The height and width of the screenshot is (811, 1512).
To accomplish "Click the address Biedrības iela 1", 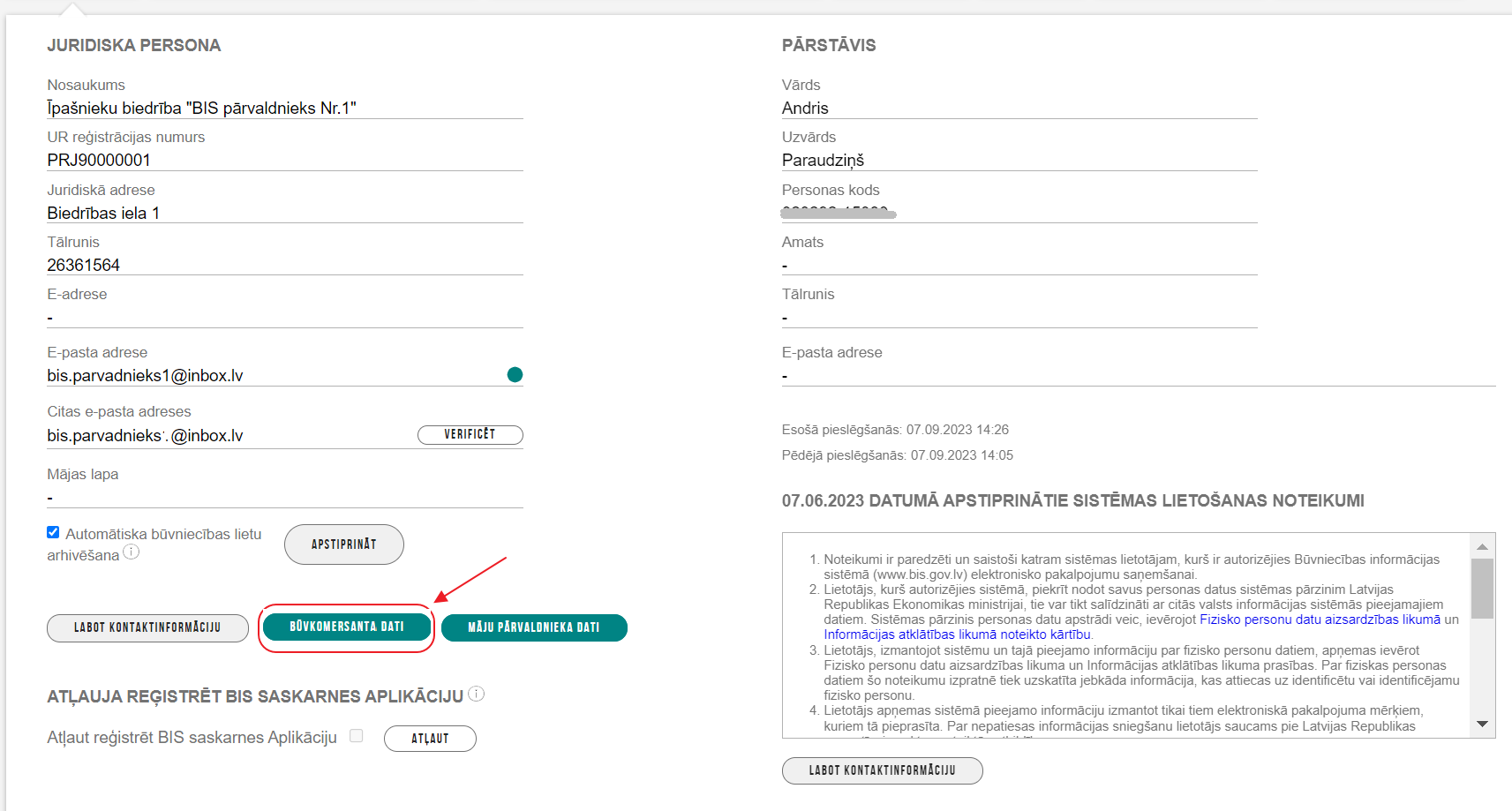I will coord(103,213).
